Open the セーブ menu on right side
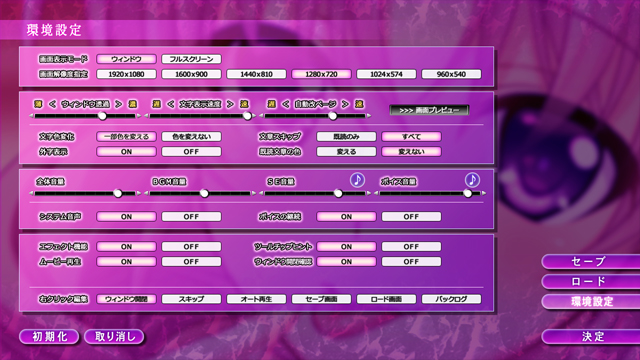 (x=591, y=262)
